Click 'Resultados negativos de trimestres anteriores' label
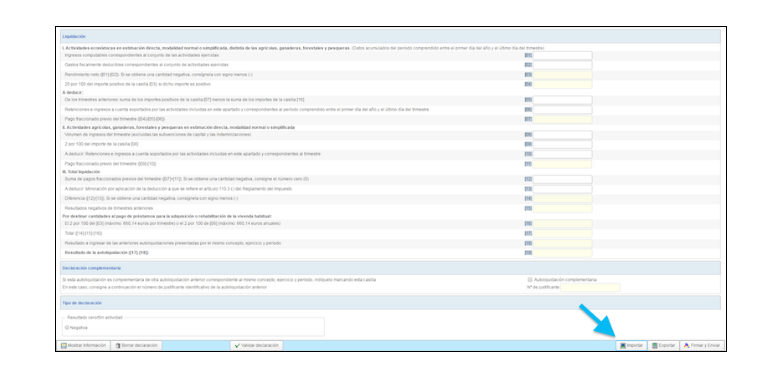Image resolution: width=761 pixels, height=376 pixels. (109, 208)
